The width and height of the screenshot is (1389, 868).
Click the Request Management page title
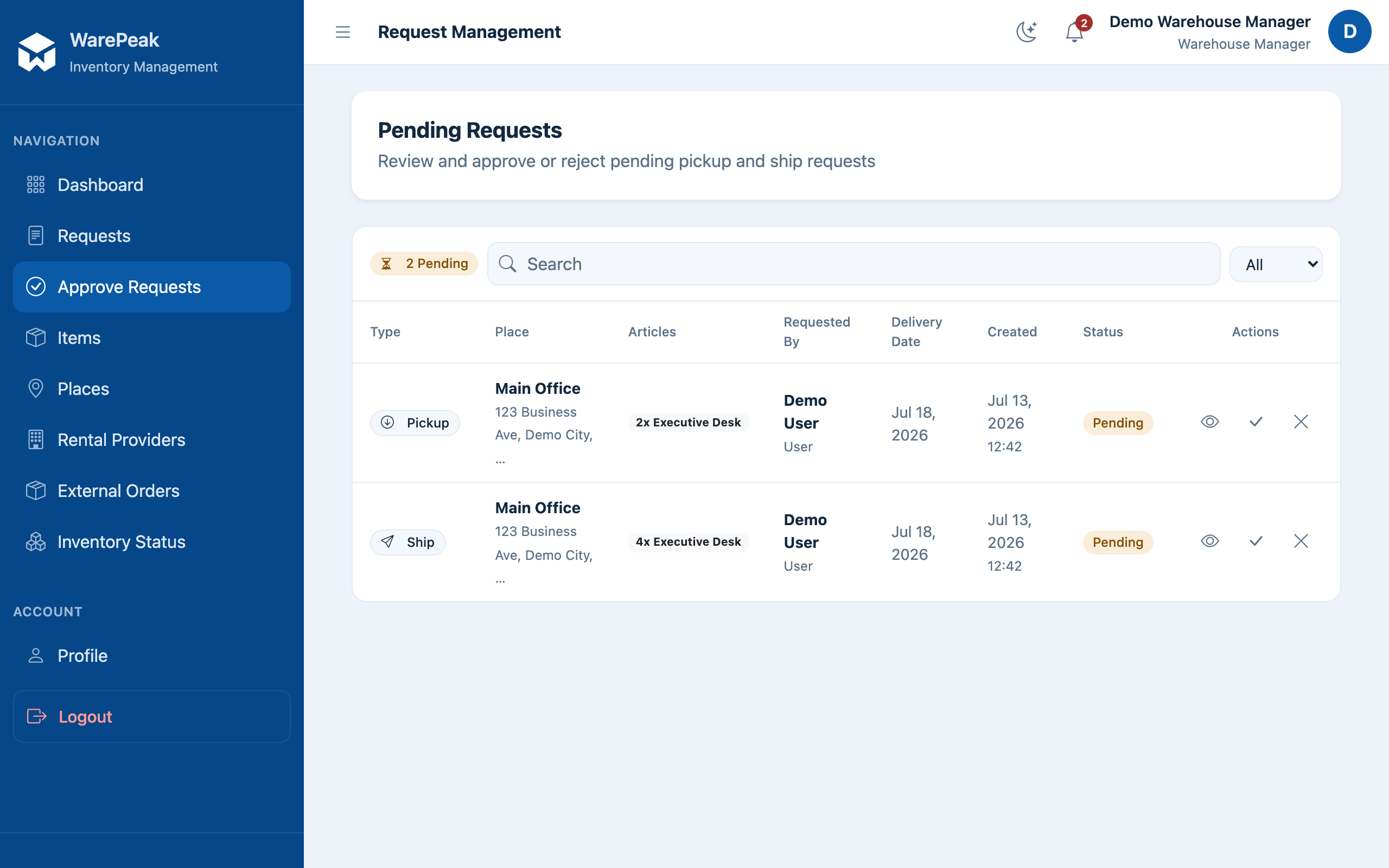pyautogui.click(x=469, y=32)
